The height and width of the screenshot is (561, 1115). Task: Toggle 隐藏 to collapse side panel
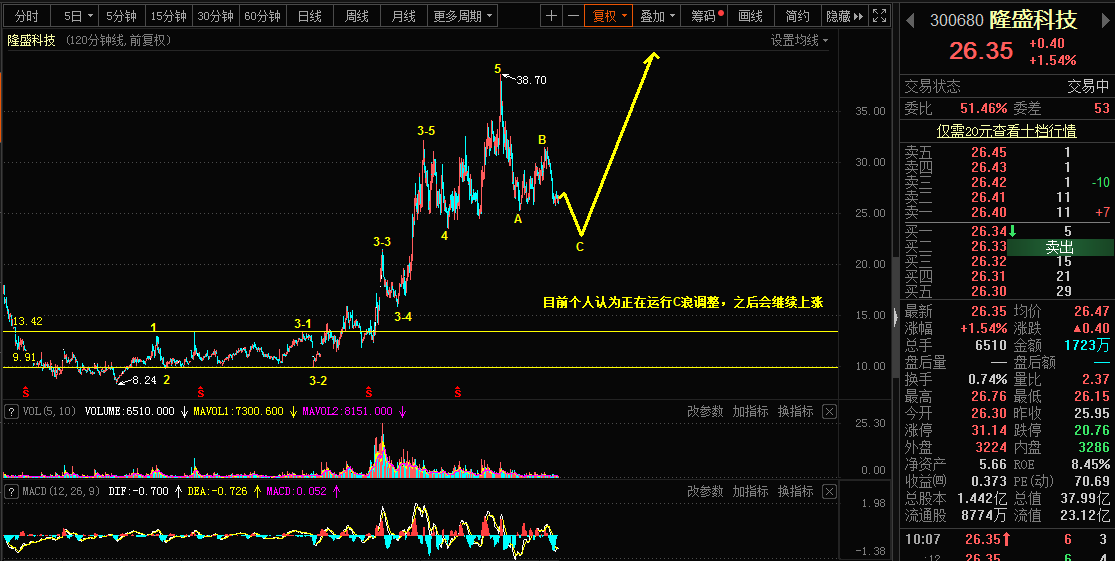(845, 16)
